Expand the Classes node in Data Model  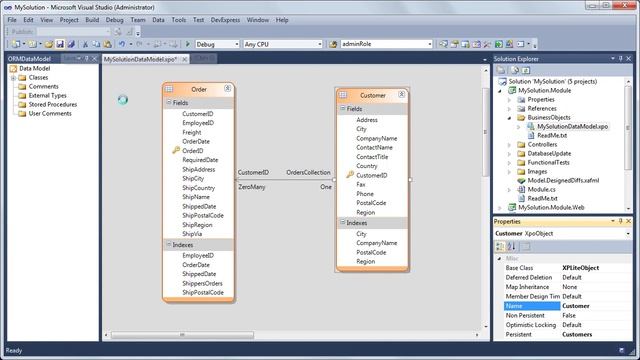[13, 78]
